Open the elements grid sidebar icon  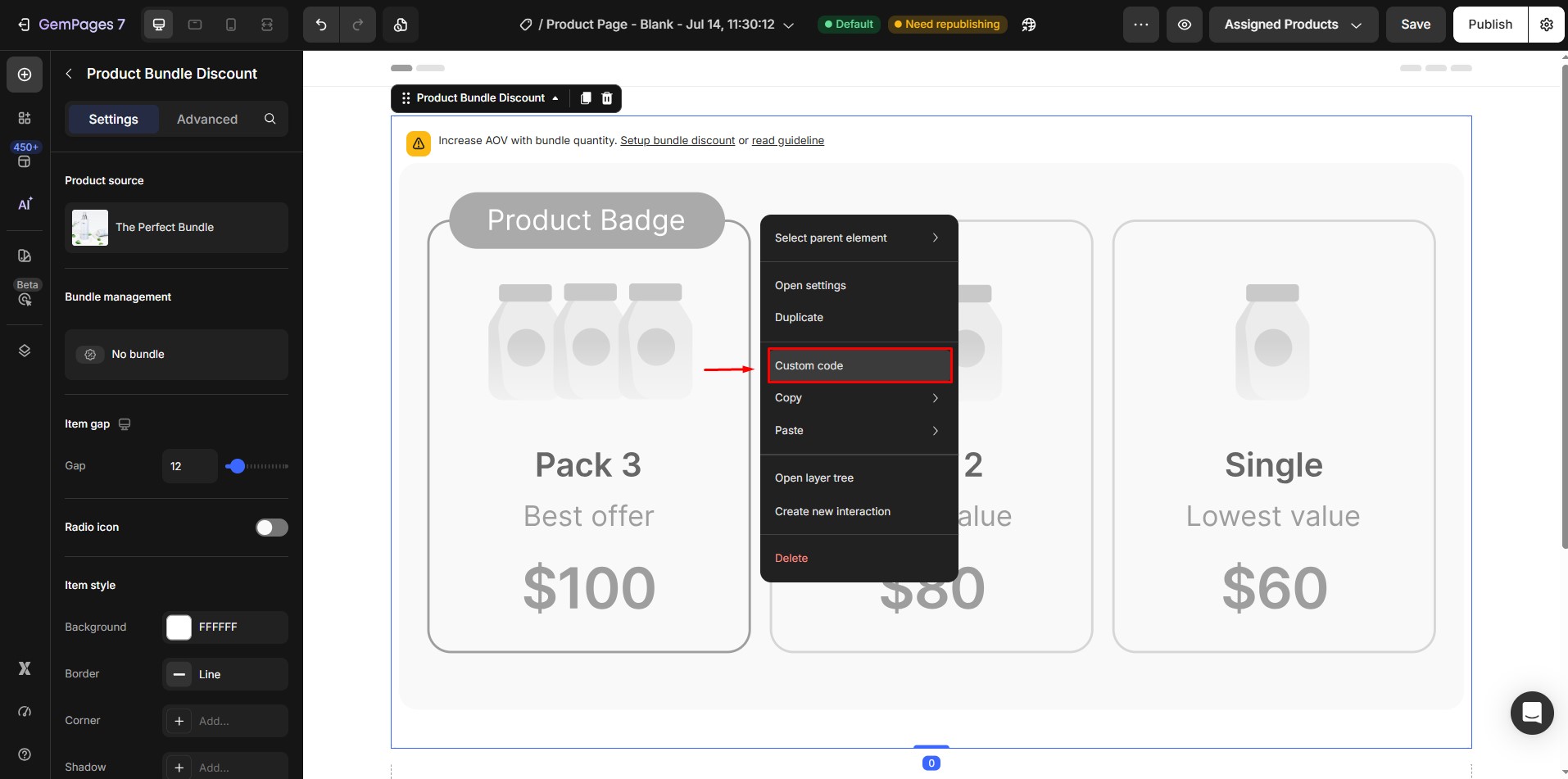[25, 118]
